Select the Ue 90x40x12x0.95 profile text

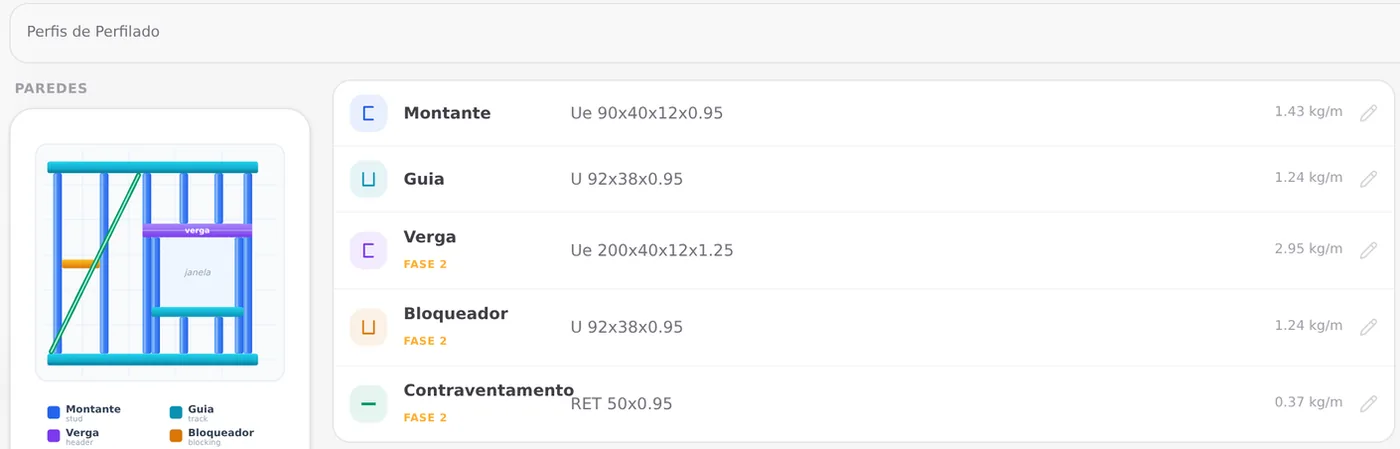[x=646, y=113]
